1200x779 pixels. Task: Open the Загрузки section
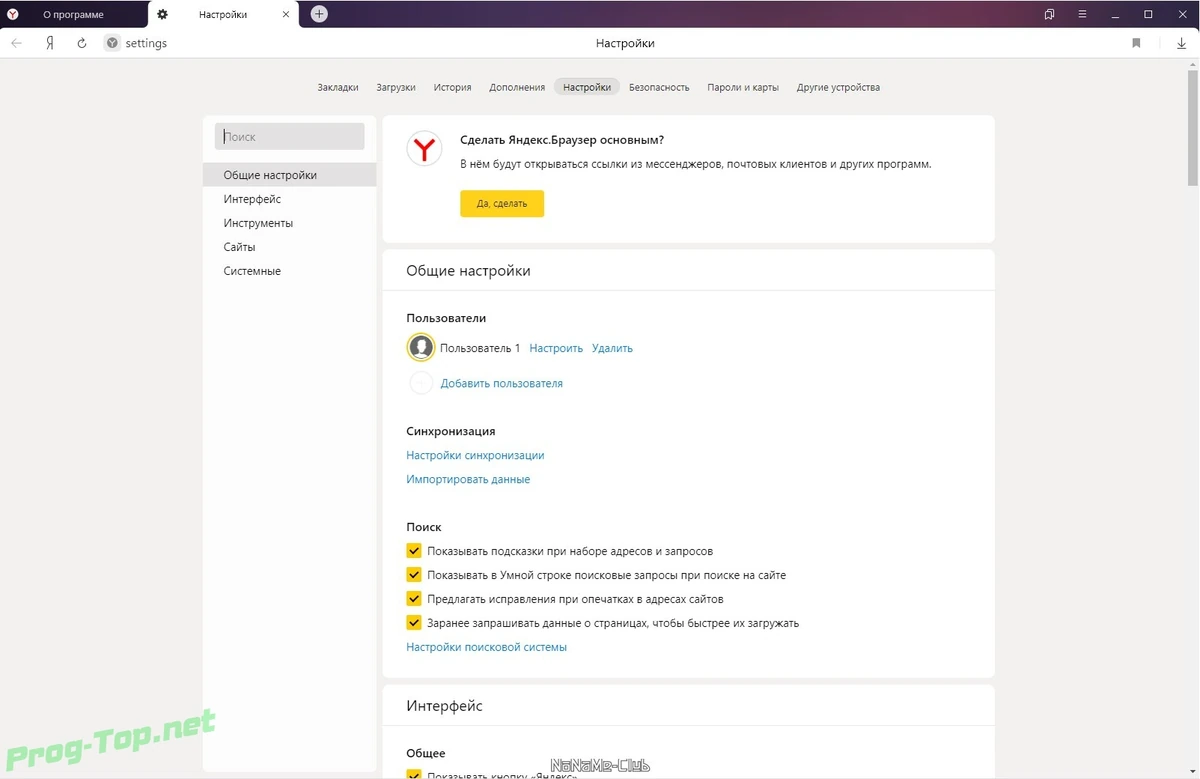(x=396, y=87)
